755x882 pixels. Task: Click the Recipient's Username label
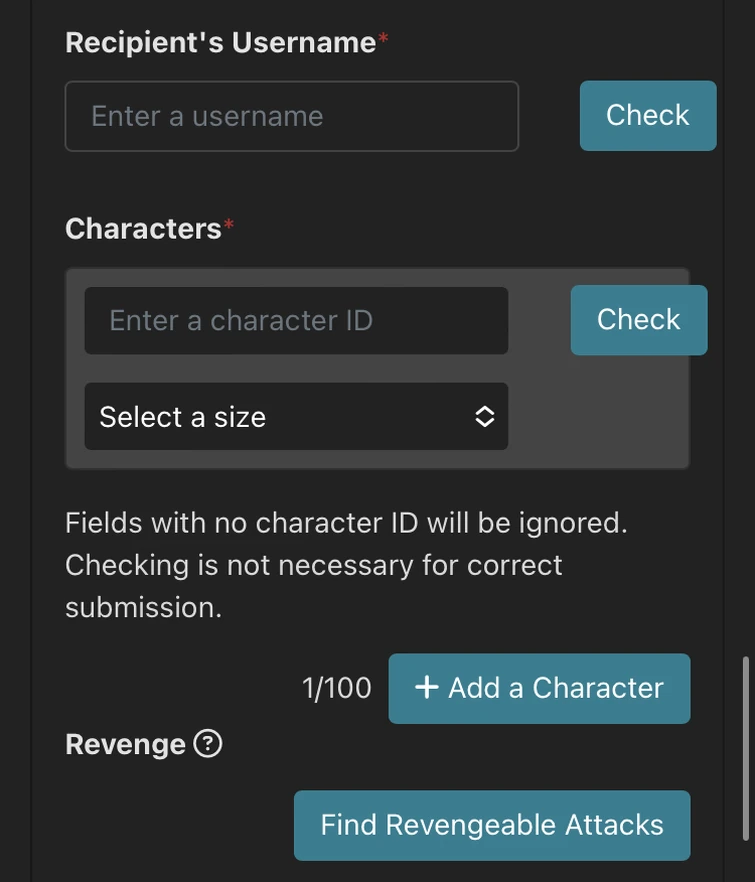pos(222,42)
